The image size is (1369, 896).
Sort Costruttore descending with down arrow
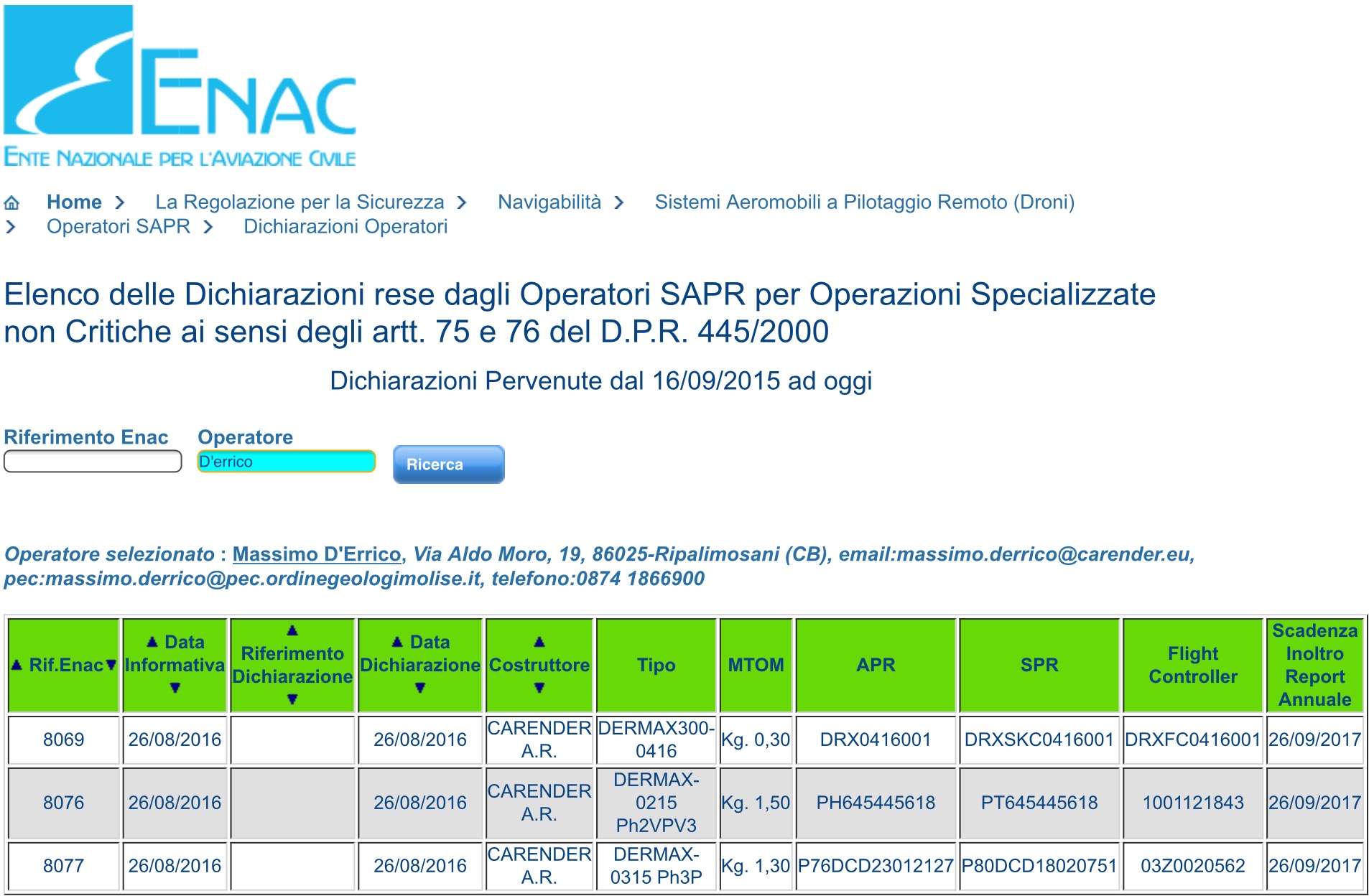539,688
